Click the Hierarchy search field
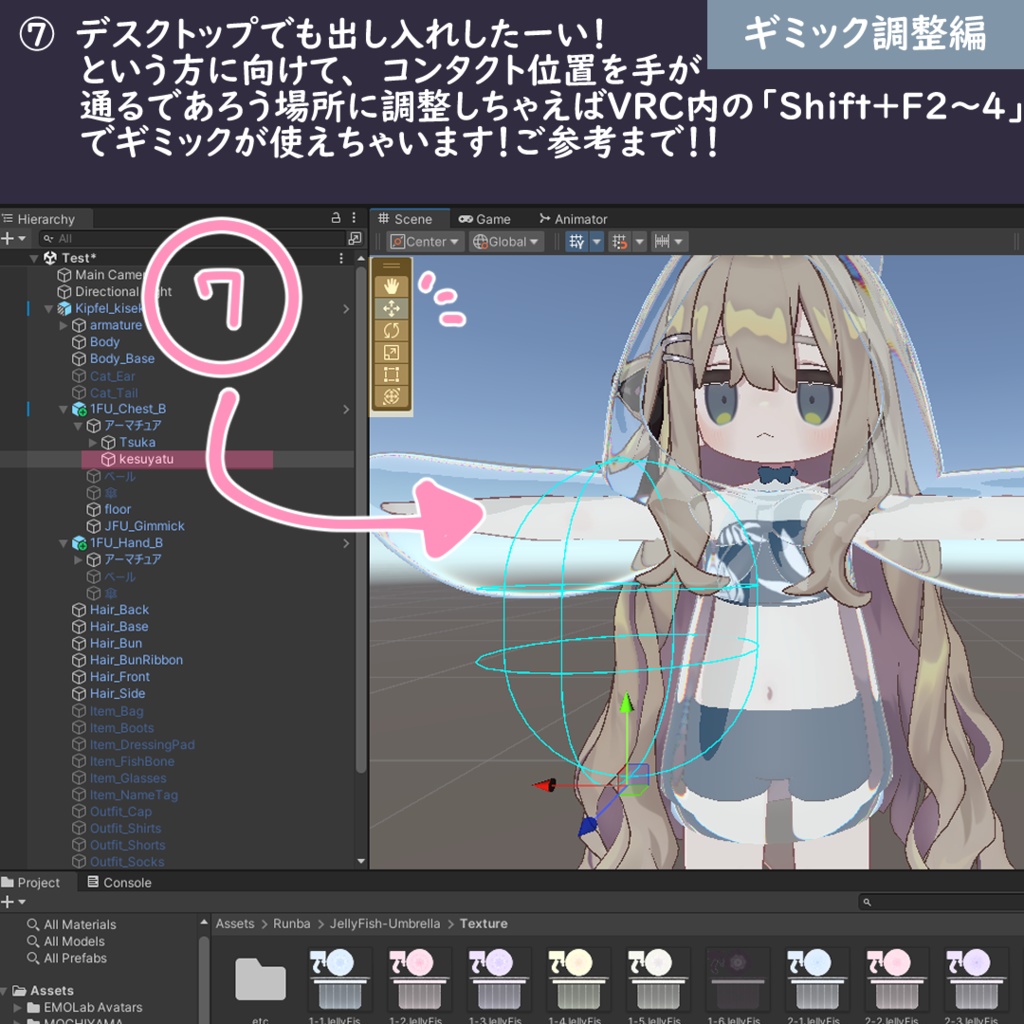Viewport: 1024px width, 1024px height. tap(192, 238)
